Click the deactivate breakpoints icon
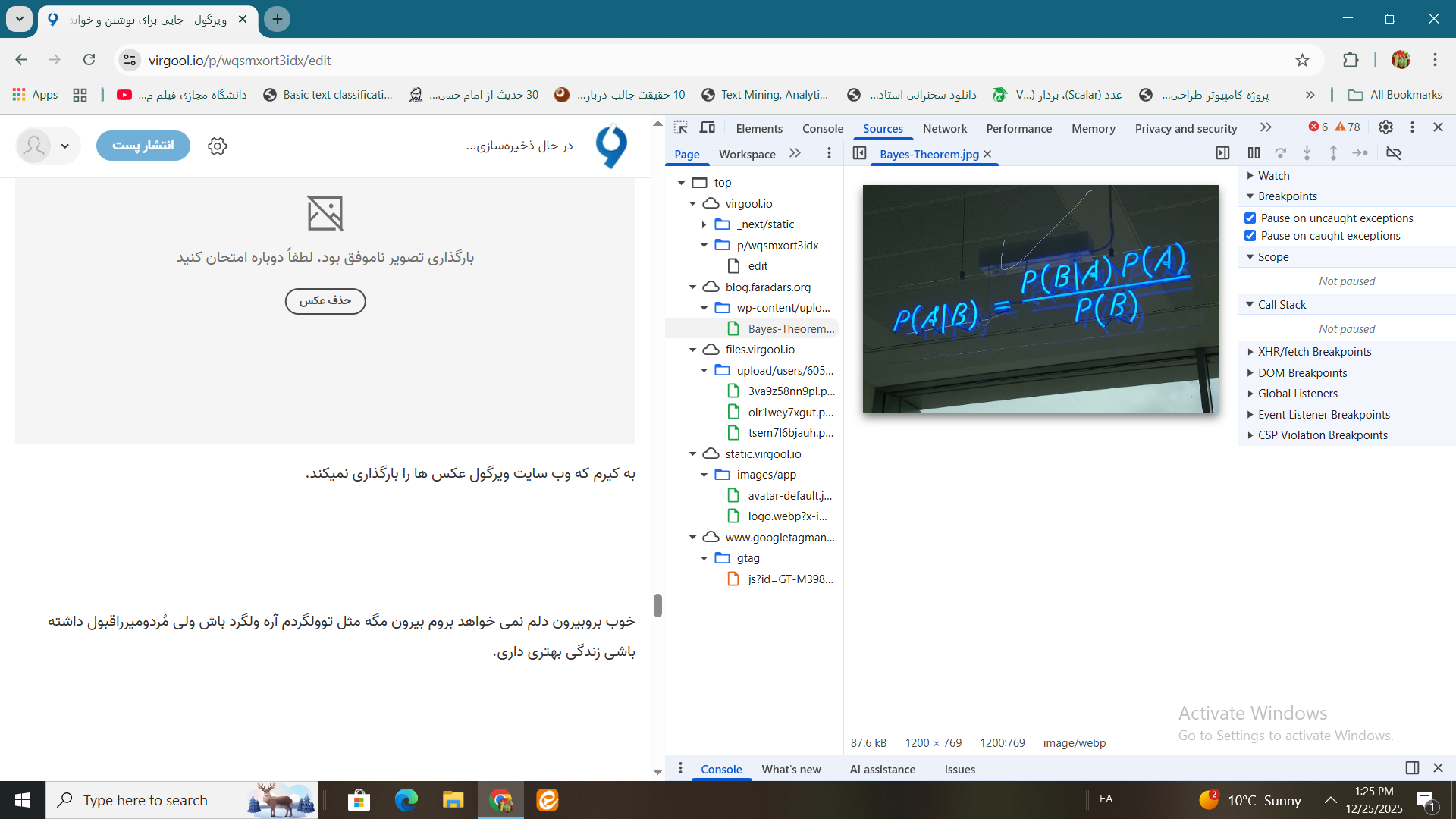 click(x=1394, y=153)
